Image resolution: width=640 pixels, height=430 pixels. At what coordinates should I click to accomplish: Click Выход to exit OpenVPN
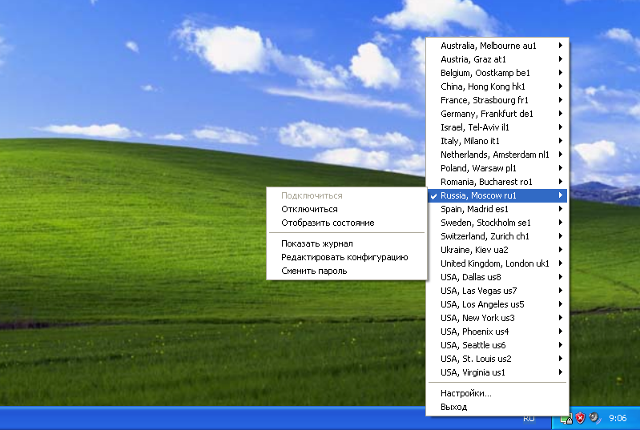point(497,407)
